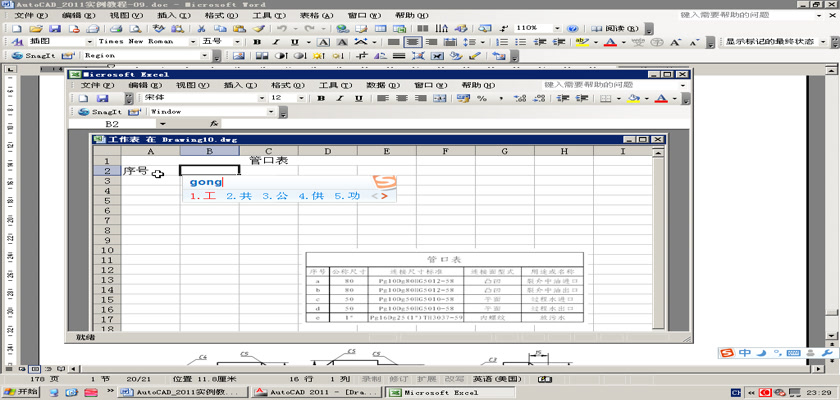Click Word's numbered list icon

coord(502,42)
